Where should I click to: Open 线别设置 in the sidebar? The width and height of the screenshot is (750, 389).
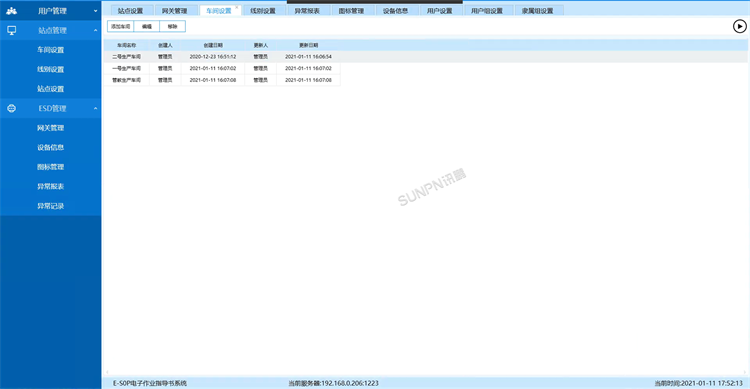[51, 69]
